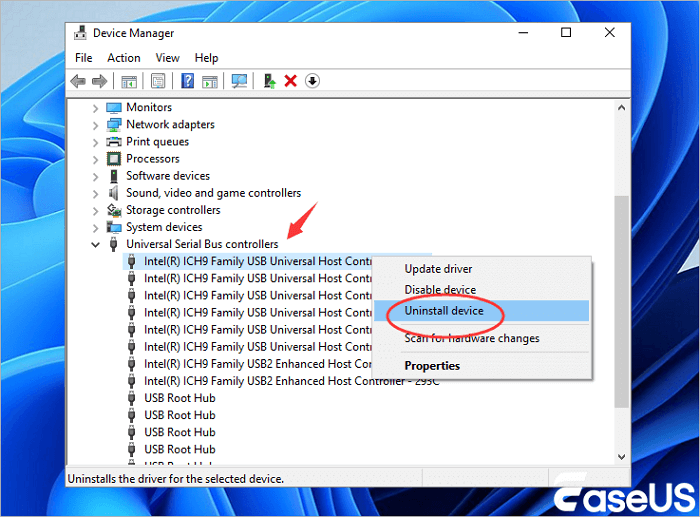Click the Back arrow toolbar icon
700x517 pixels.
(78, 81)
